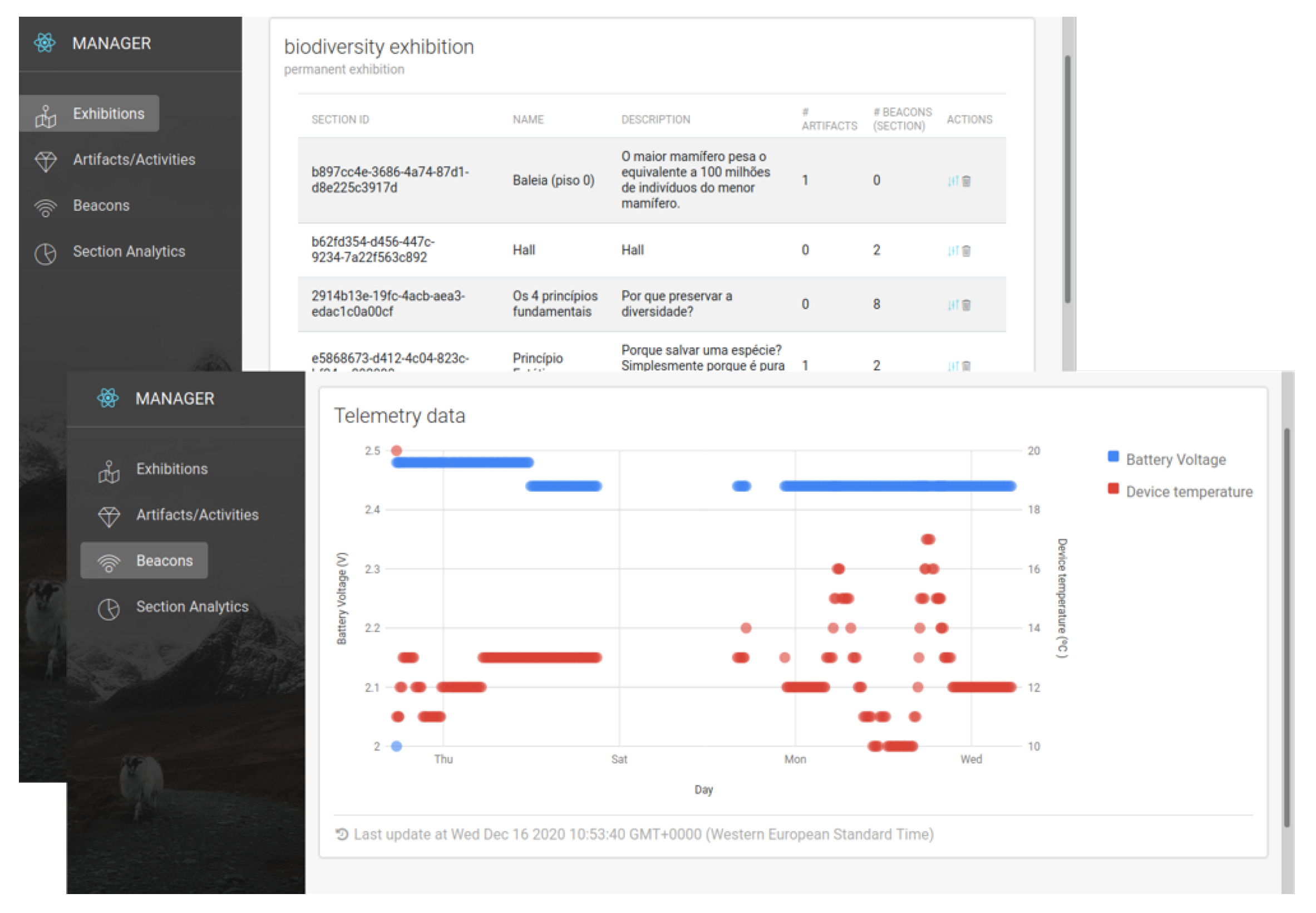Click sliders icon for Baleia row
Screen dimensions: 1316x913
pos(953,181)
